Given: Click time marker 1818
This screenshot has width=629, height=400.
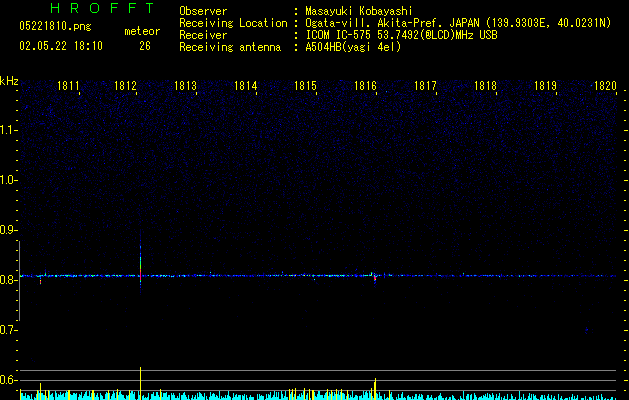Looking at the screenshot, I should tap(485, 86).
